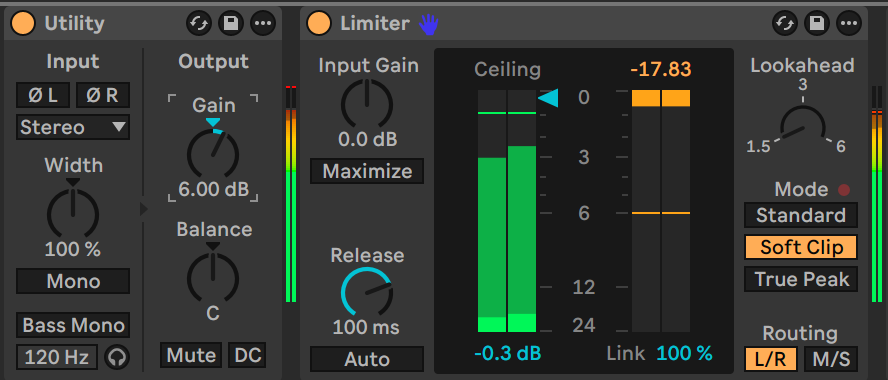The image size is (888, 380).
Task: Select Standard limiter mode
Action: pos(801,215)
